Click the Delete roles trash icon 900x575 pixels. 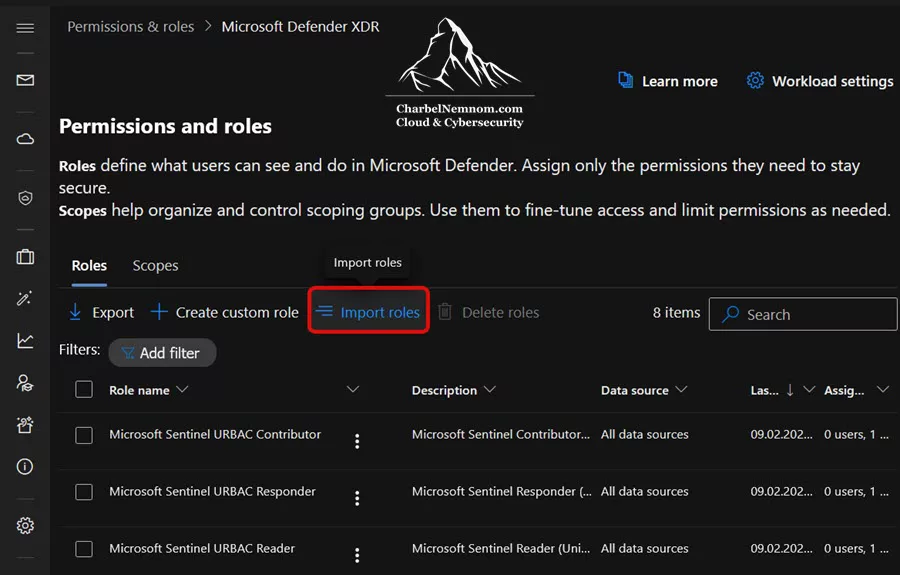pos(445,312)
